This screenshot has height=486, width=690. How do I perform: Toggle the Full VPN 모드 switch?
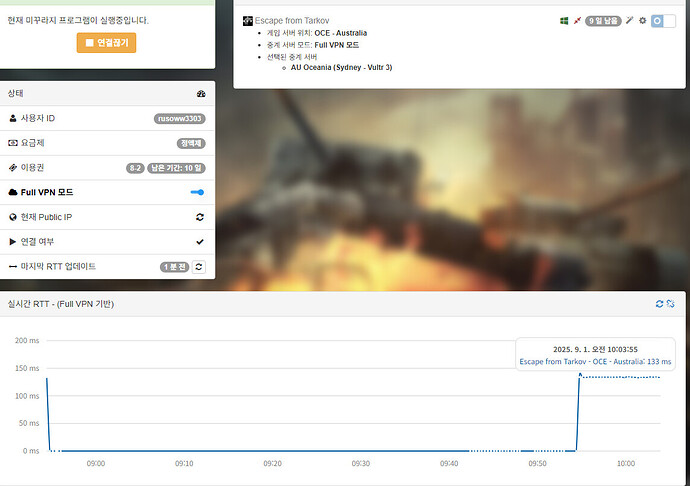tap(197, 192)
